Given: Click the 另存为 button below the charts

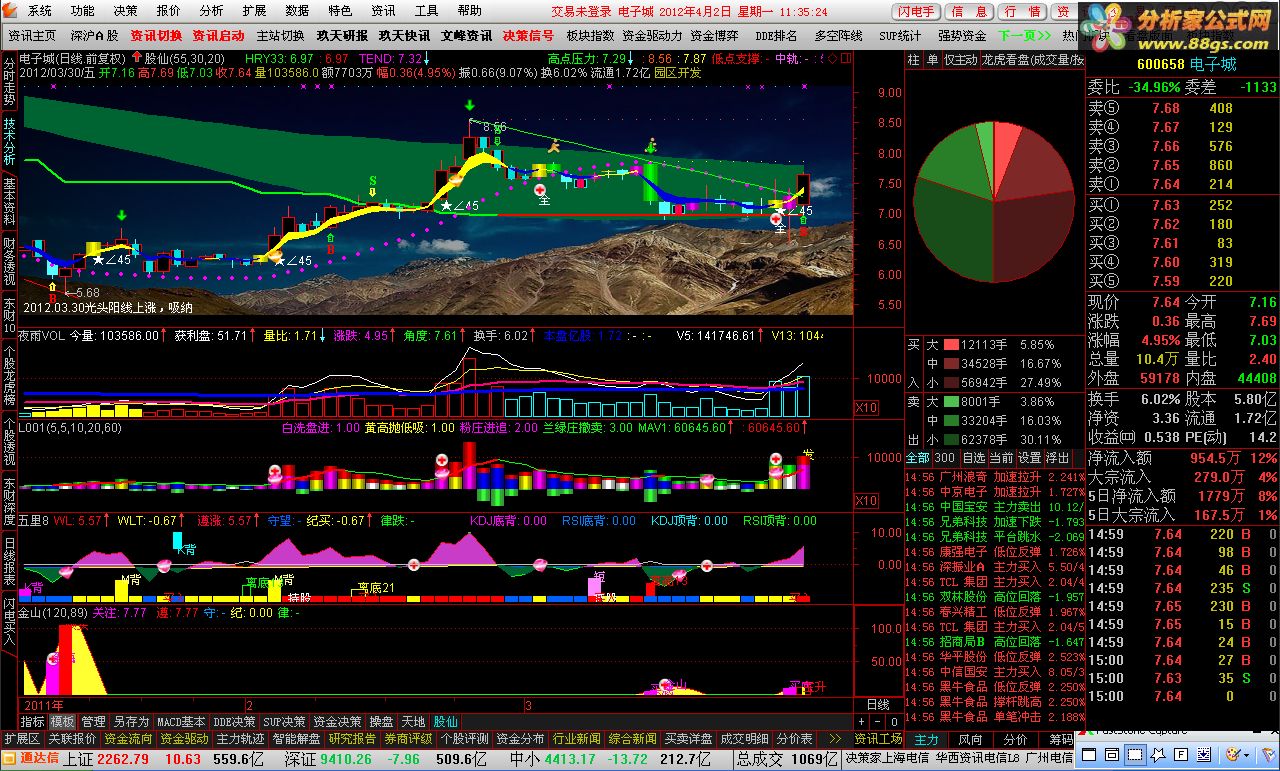Looking at the screenshot, I should pos(131,721).
